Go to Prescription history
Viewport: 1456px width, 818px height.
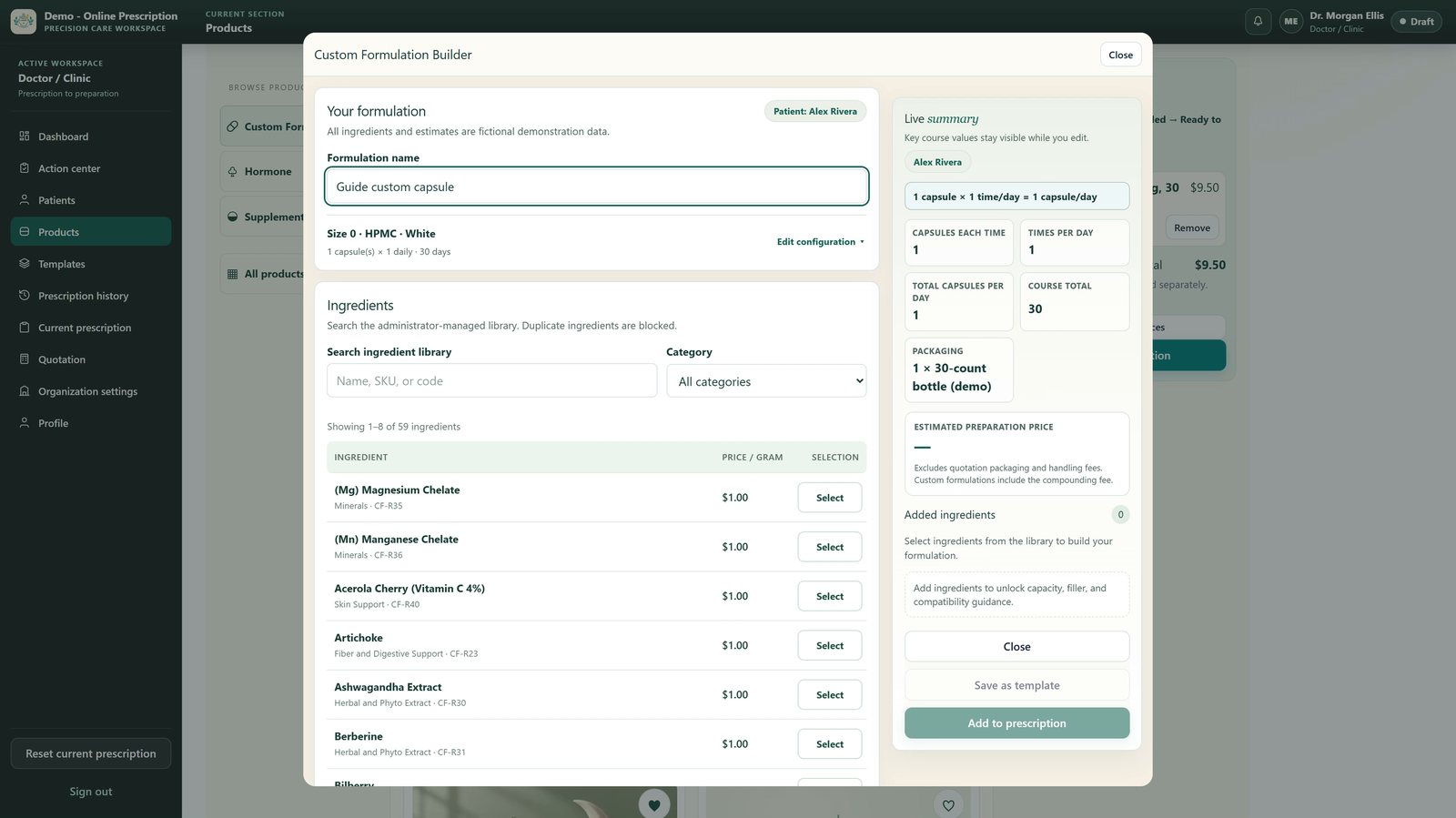91,296
